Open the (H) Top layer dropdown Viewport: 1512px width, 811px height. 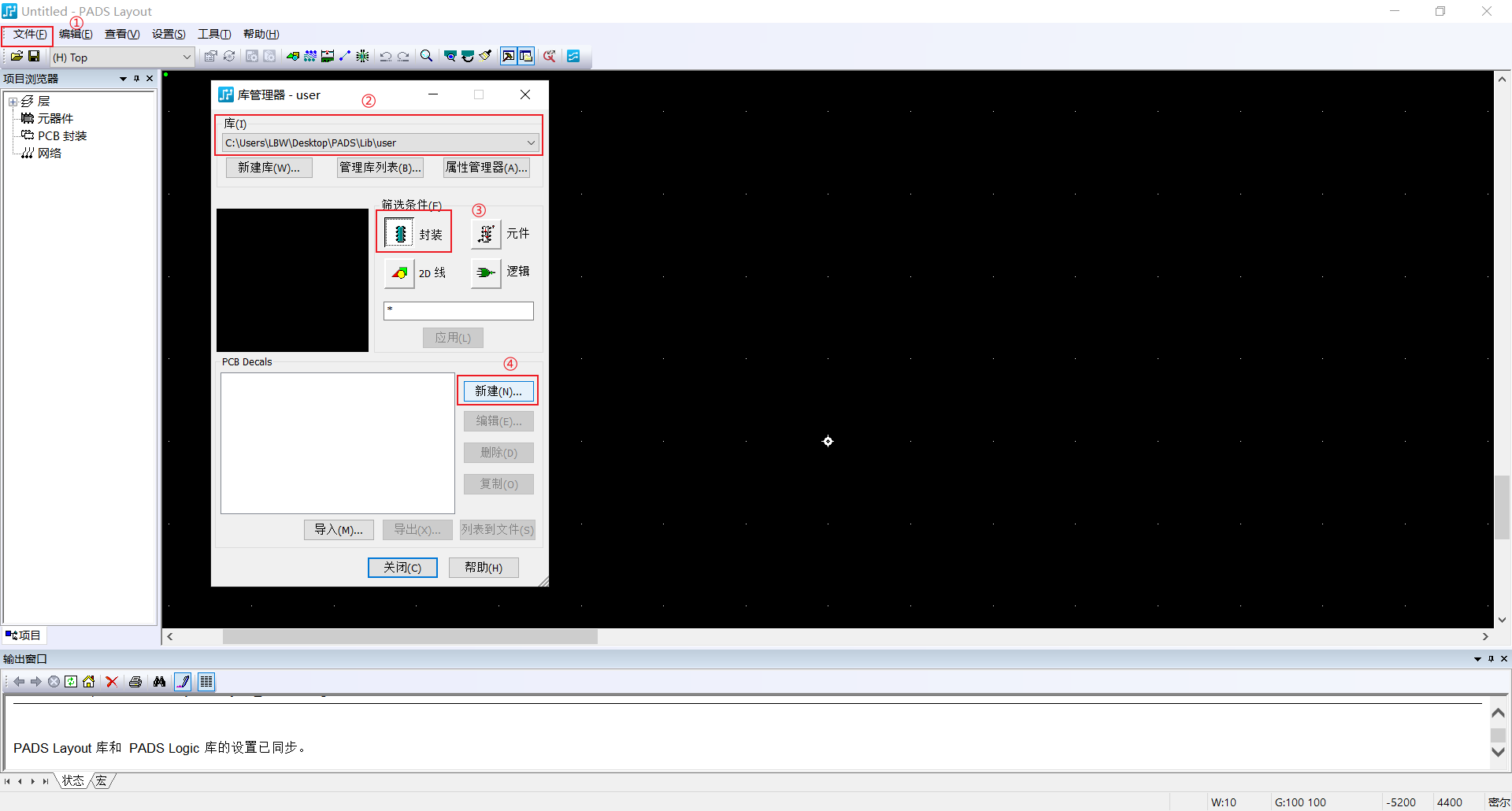(122, 57)
